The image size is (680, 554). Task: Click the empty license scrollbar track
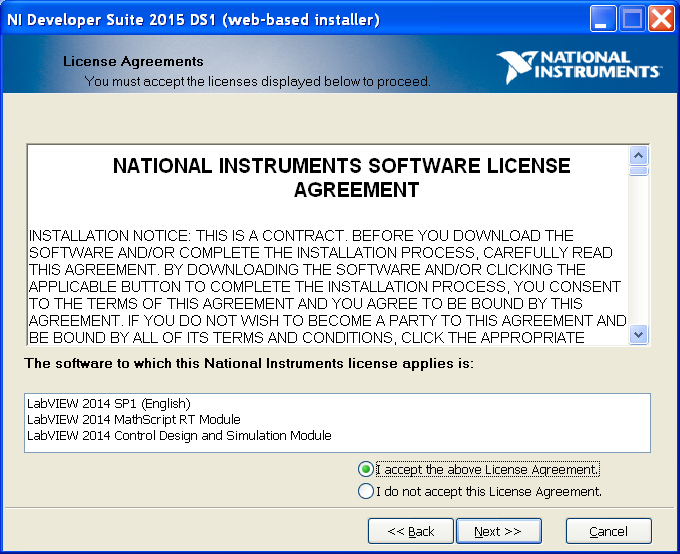[x=638, y=250]
